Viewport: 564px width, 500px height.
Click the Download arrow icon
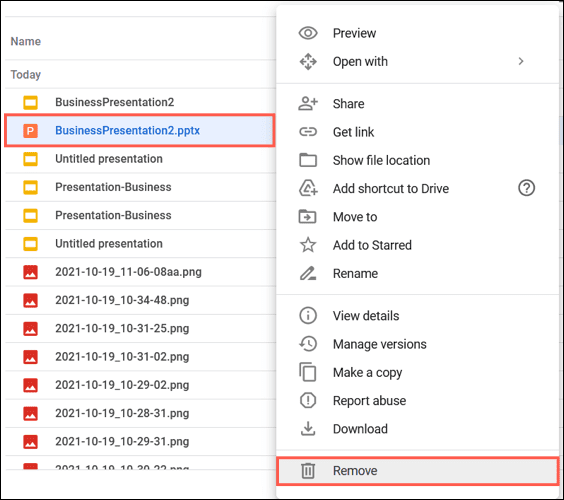coord(308,429)
